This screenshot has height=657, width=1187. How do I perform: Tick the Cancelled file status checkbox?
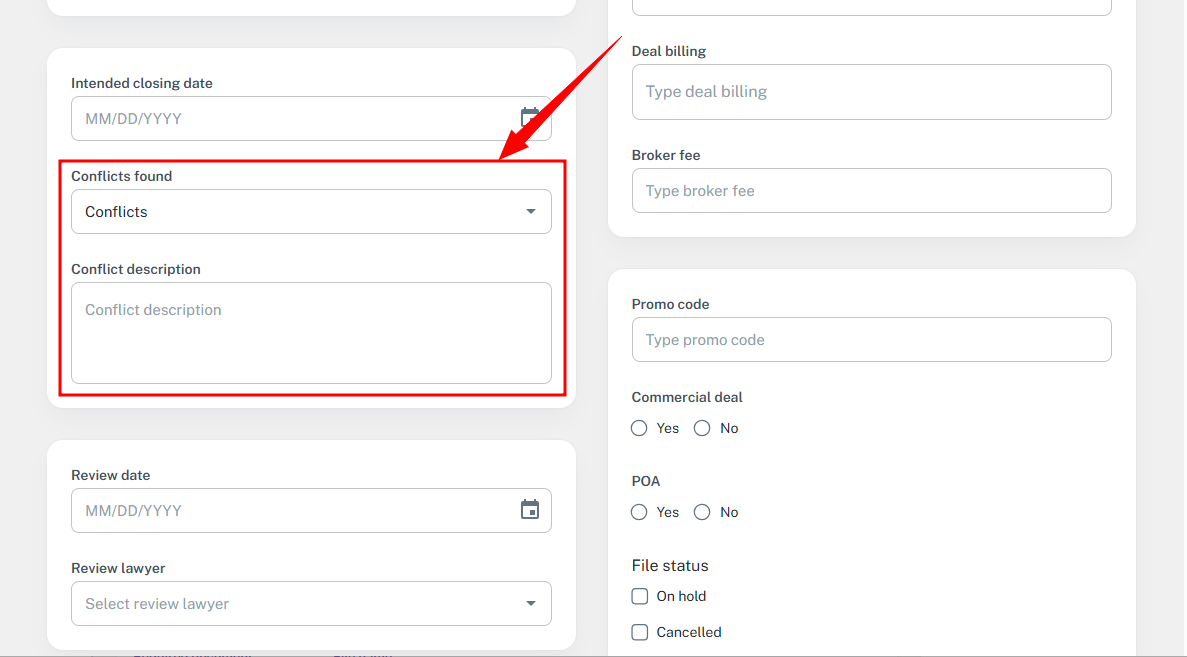pyautogui.click(x=640, y=632)
